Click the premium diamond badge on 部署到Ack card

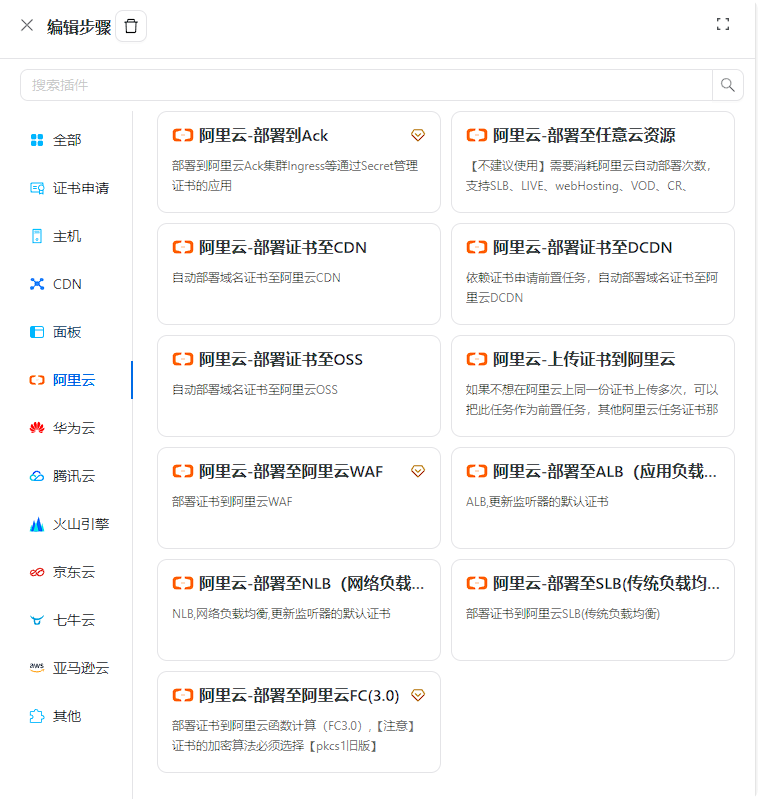click(x=418, y=135)
